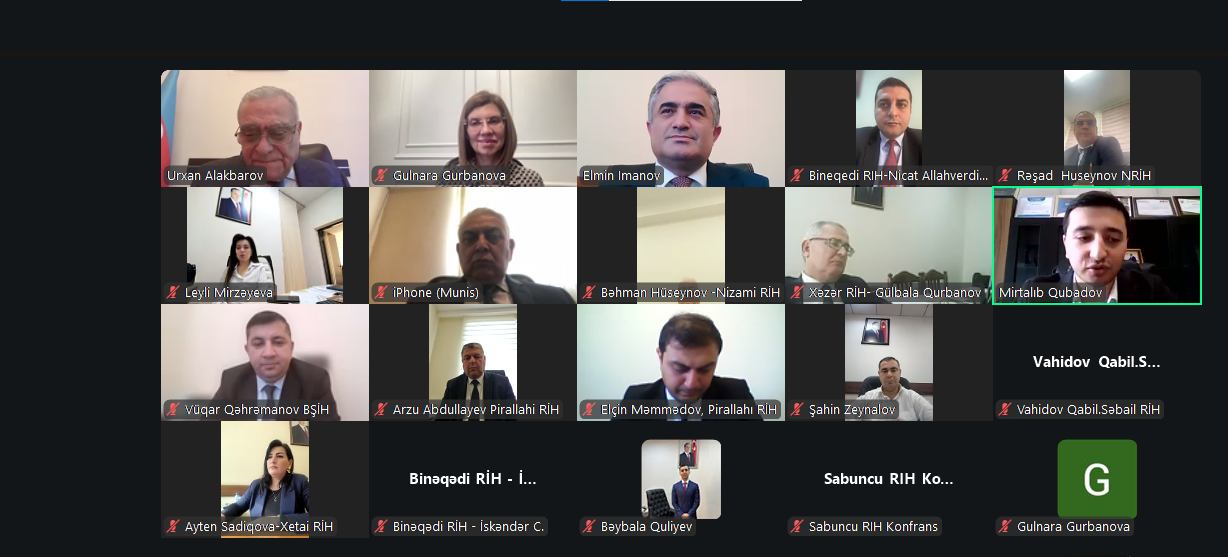Select the green G avatar of Gulnara Gurbanova
Viewport: 1228px width, 557px height.
[x=1097, y=479]
